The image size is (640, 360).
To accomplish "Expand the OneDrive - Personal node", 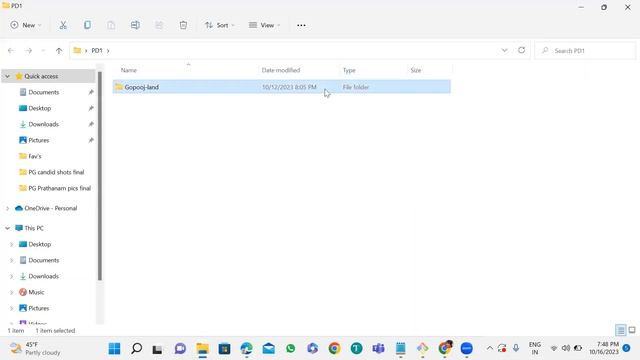I will (x=7, y=208).
